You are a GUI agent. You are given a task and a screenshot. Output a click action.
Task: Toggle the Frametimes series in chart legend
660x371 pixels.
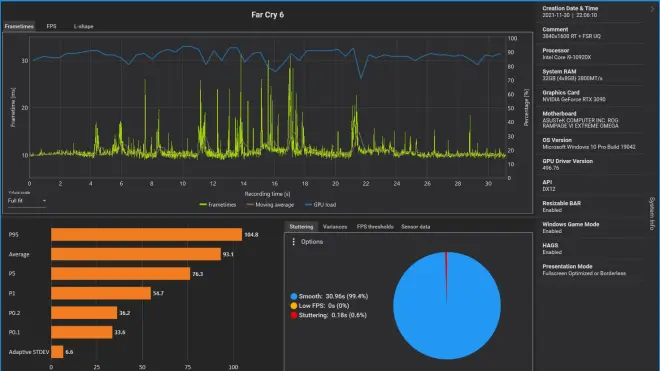tap(218, 205)
